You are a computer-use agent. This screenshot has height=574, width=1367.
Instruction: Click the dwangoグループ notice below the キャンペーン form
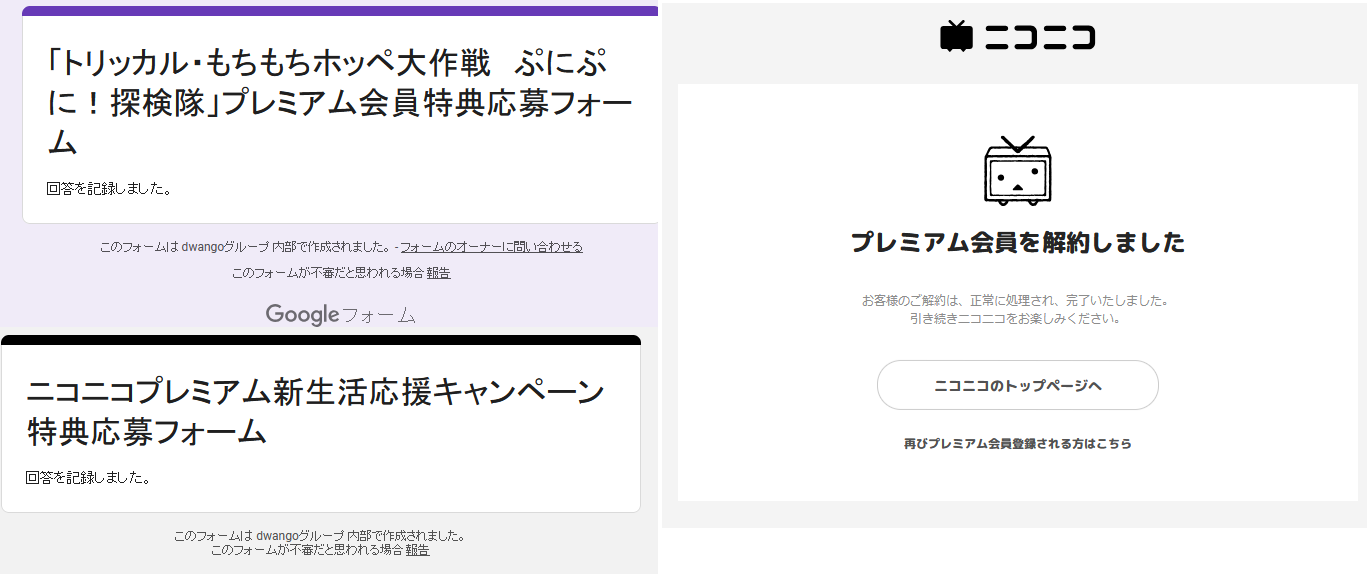319,535
